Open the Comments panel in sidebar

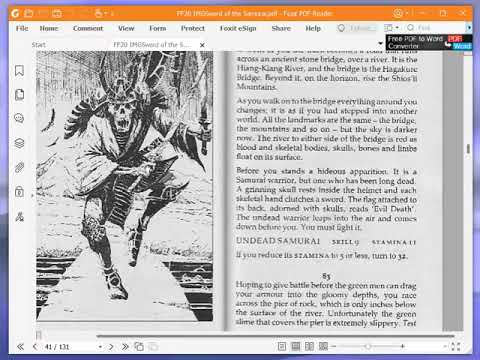19,118
